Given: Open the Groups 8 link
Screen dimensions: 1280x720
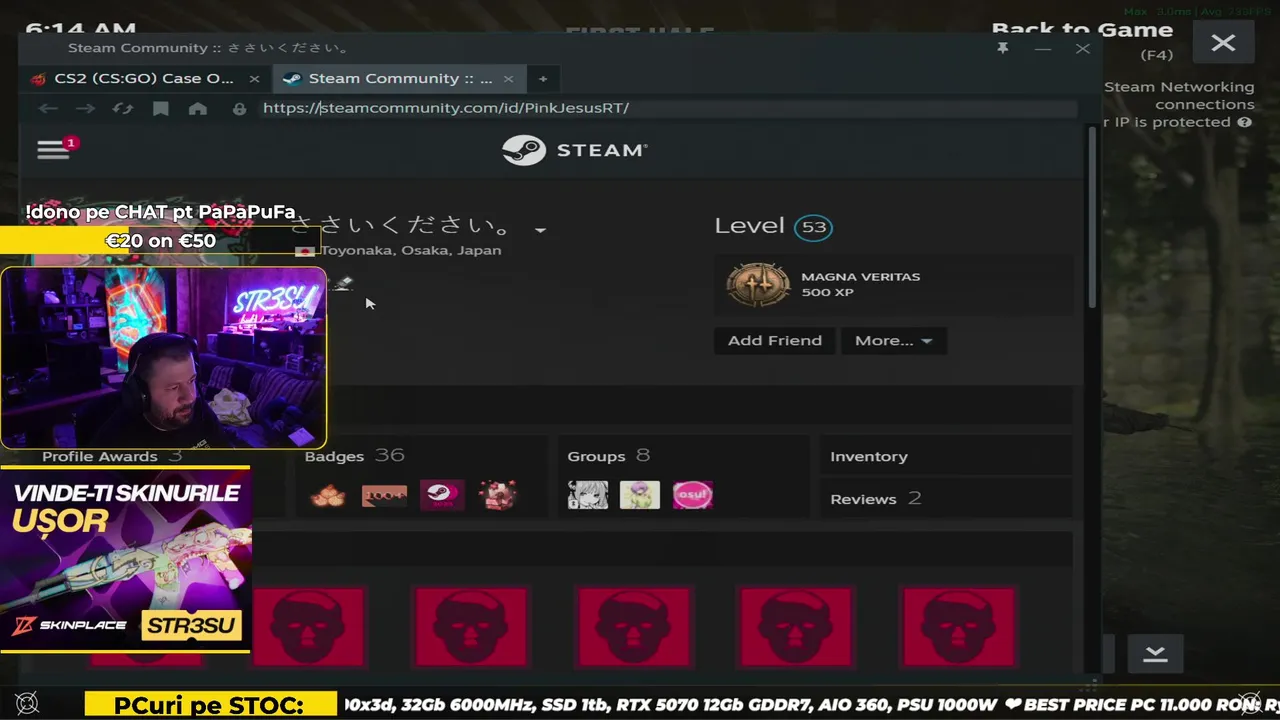Looking at the screenshot, I should (x=608, y=456).
